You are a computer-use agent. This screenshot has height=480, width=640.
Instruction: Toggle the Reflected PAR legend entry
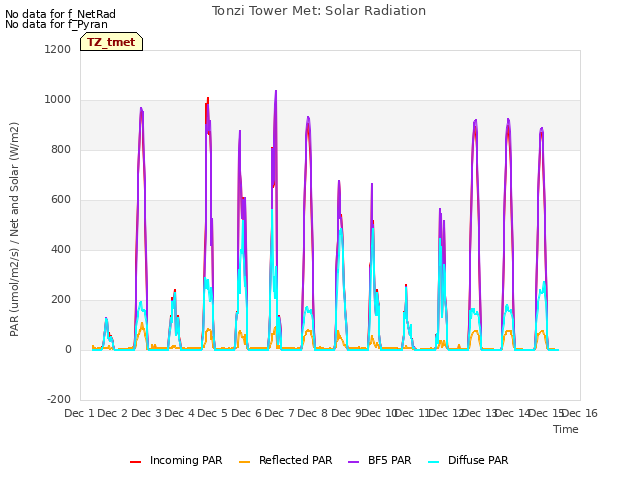coord(285,460)
